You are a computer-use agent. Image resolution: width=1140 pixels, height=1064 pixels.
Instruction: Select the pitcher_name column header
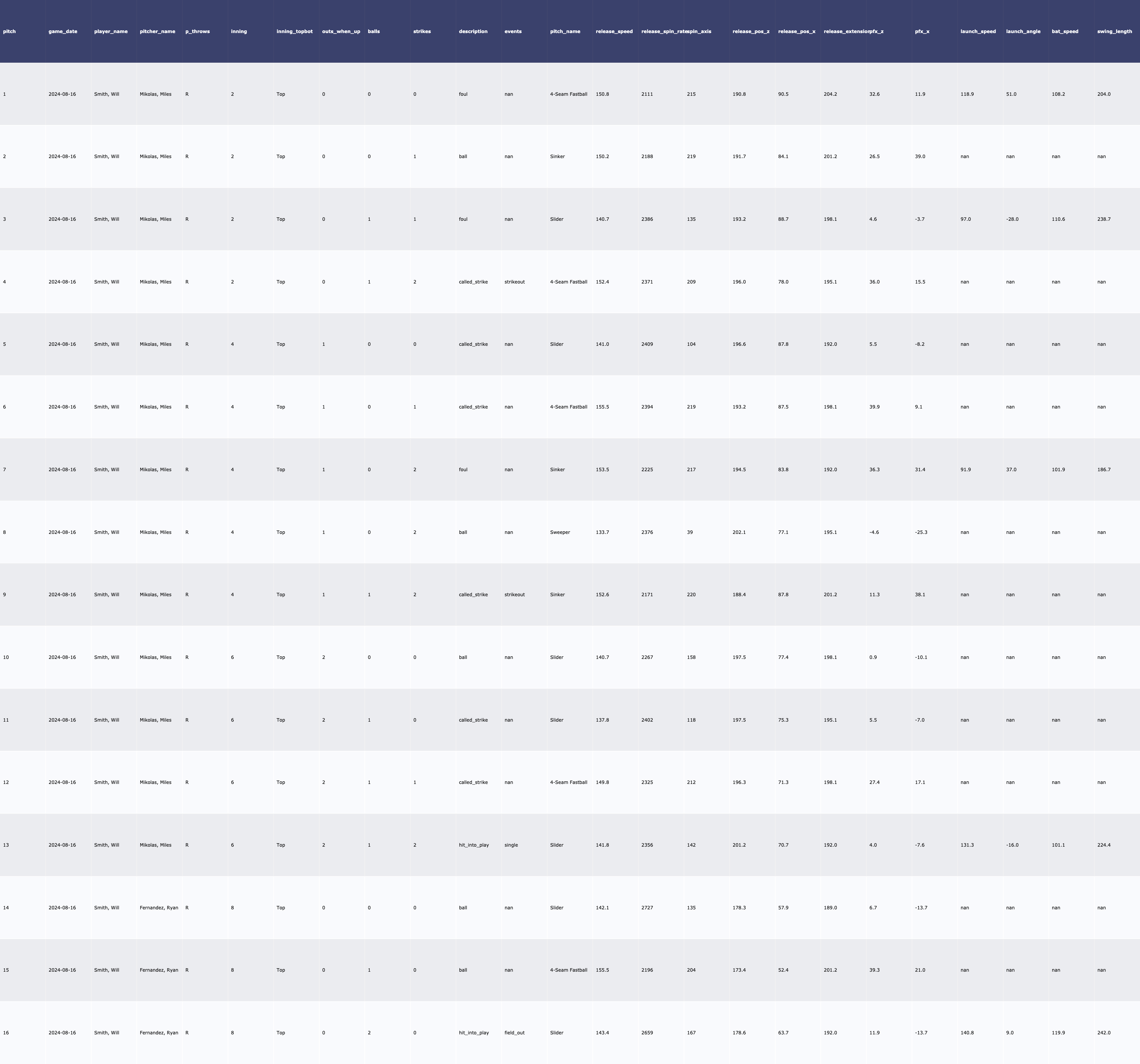coord(157,32)
